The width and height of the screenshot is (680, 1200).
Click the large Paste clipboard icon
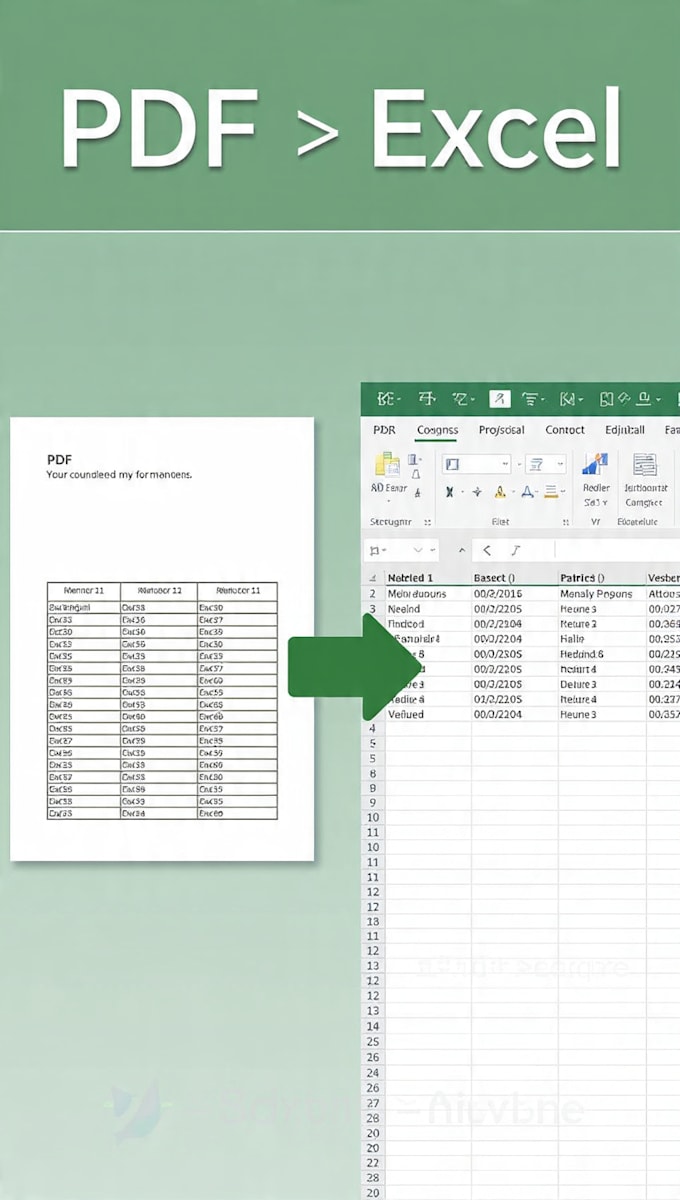[x=386, y=465]
